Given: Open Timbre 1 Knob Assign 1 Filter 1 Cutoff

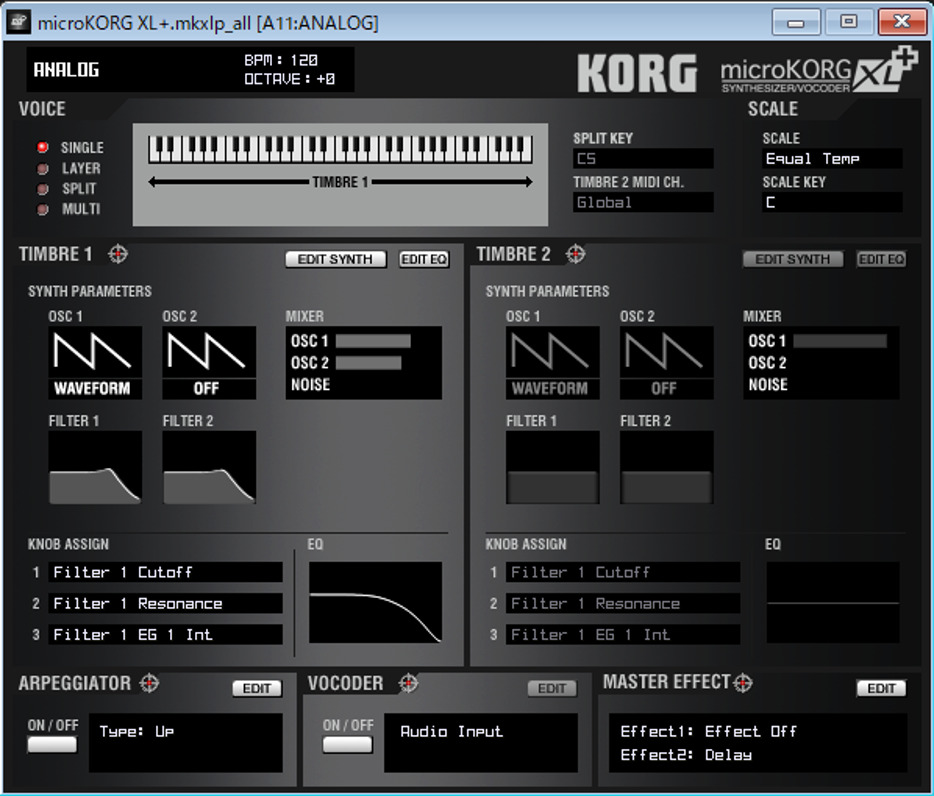Looking at the screenshot, I should 166,572.
